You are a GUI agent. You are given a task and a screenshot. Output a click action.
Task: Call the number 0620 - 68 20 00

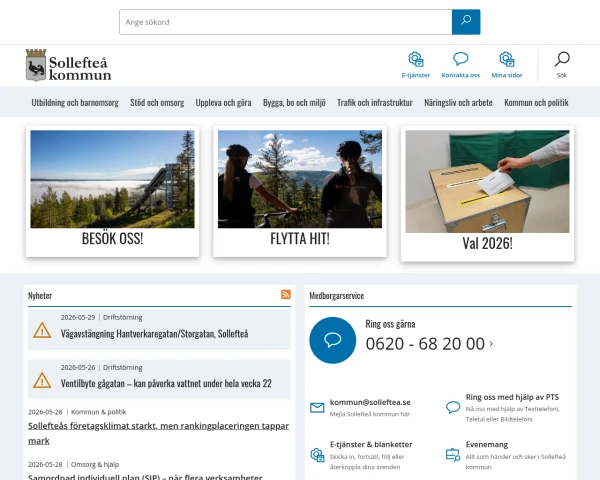click(x=425, y=344)
